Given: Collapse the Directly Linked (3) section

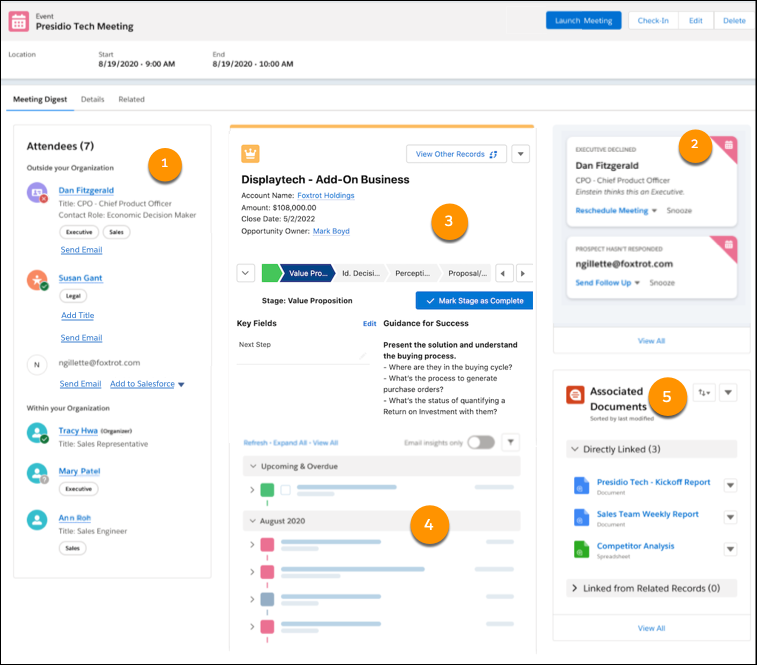Looking at the screenshot, I should pos(575,450).
